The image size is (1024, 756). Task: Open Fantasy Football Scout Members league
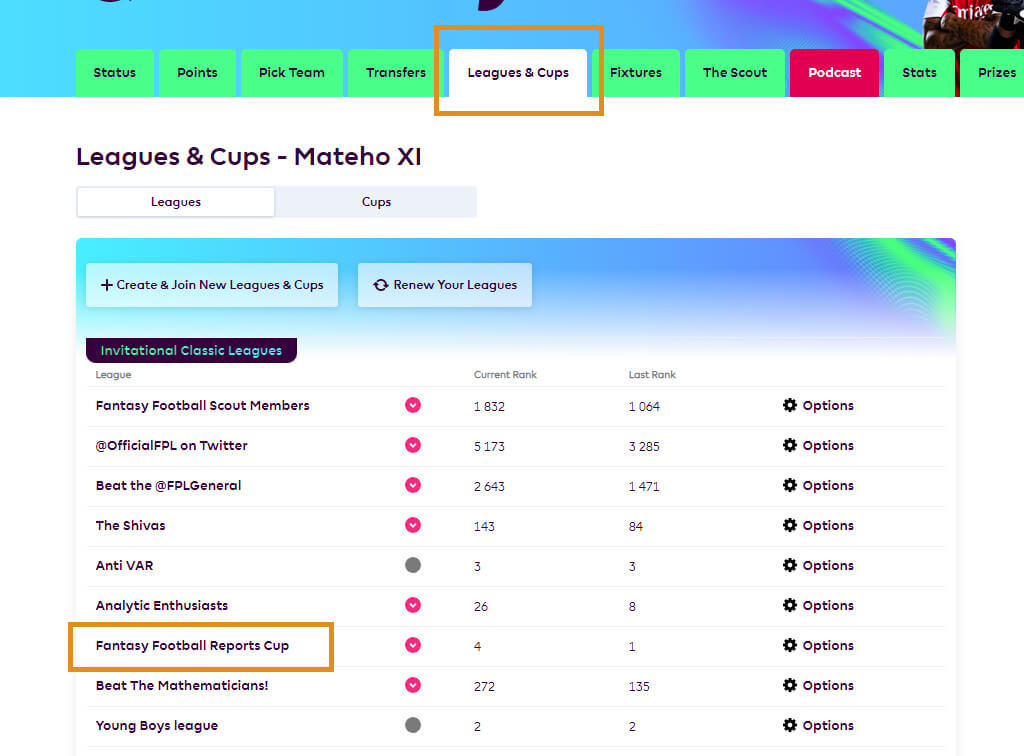coord(202,405)
